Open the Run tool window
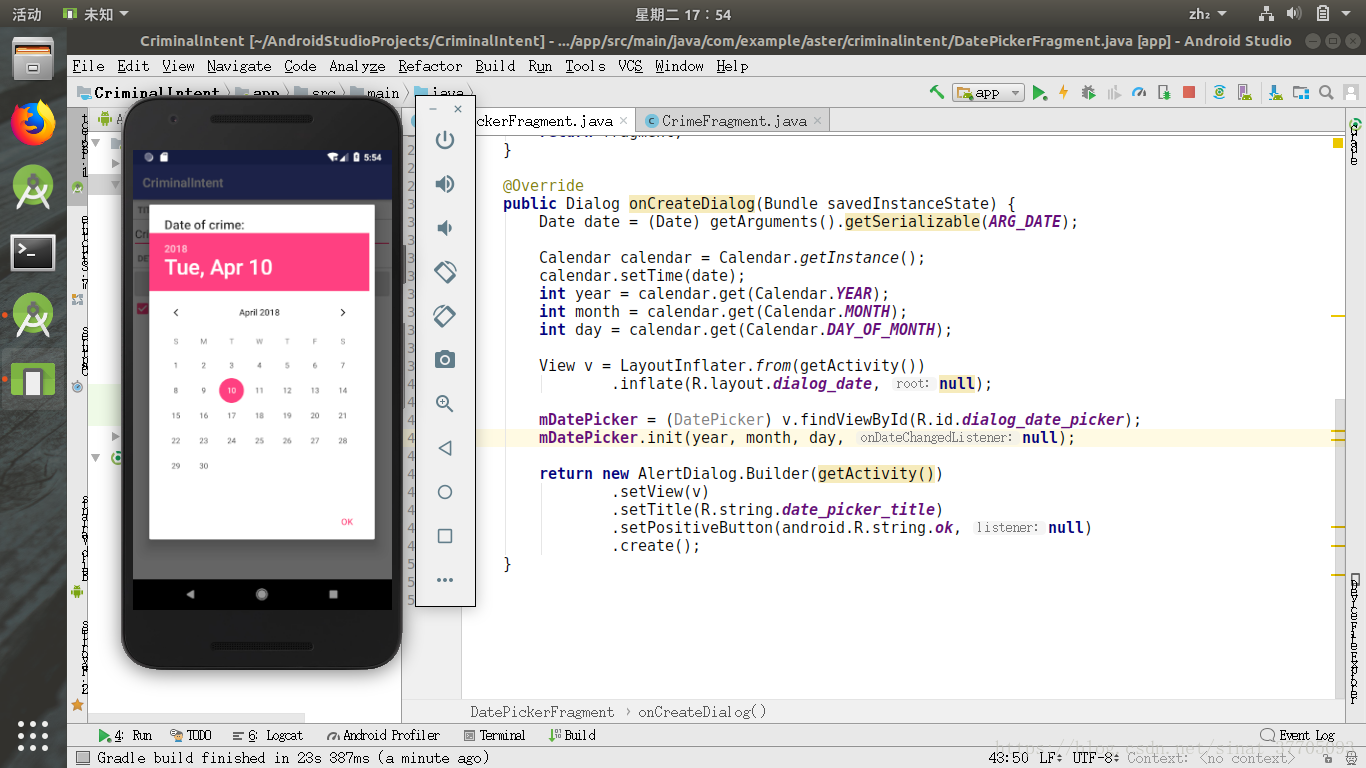The height and width of the screenshot is (768, 1366). (125, 735)
